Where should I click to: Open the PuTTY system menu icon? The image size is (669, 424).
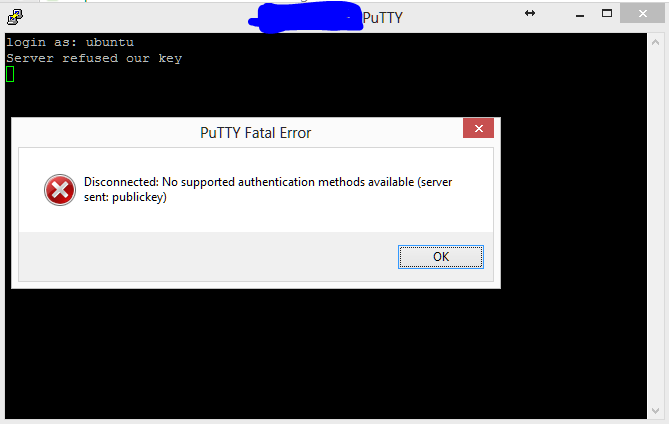pyautogui.click(x=15, y=17)
